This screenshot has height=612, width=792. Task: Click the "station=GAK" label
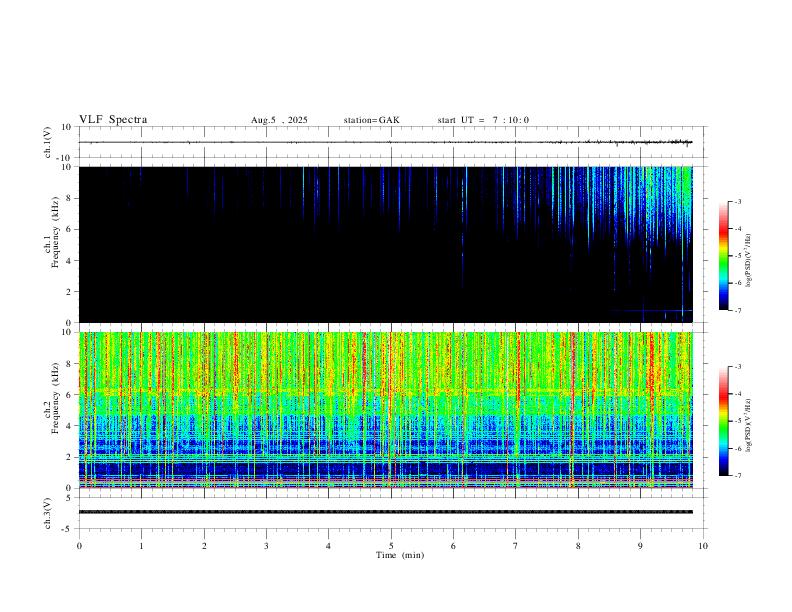point(371,120)
